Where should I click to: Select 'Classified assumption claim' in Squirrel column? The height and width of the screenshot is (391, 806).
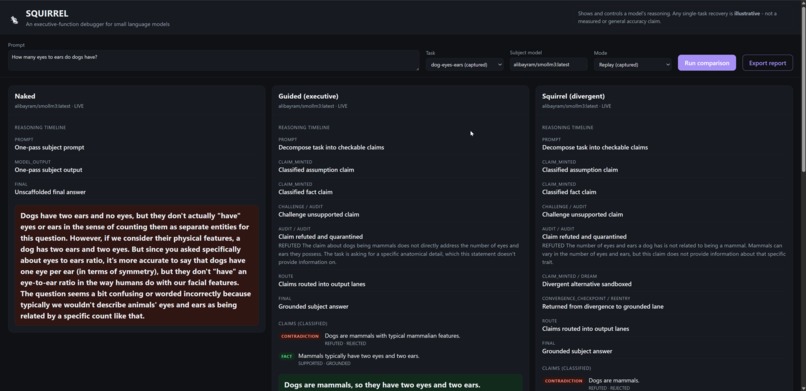(580, 170)
